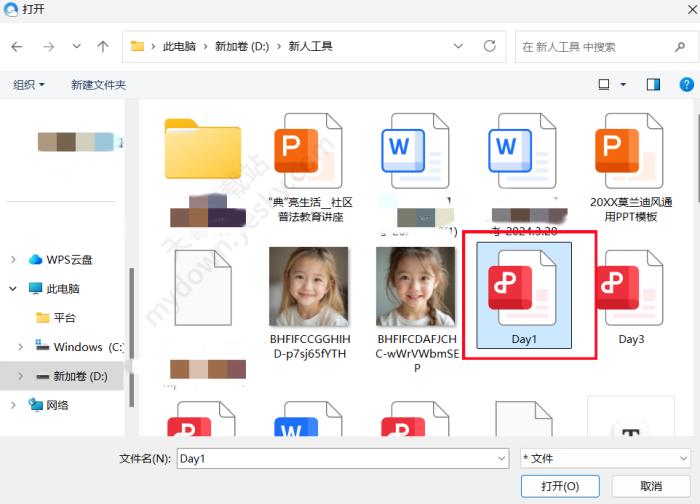Click the Up one level arrow
700x504 pixels.
pos(103,46)
